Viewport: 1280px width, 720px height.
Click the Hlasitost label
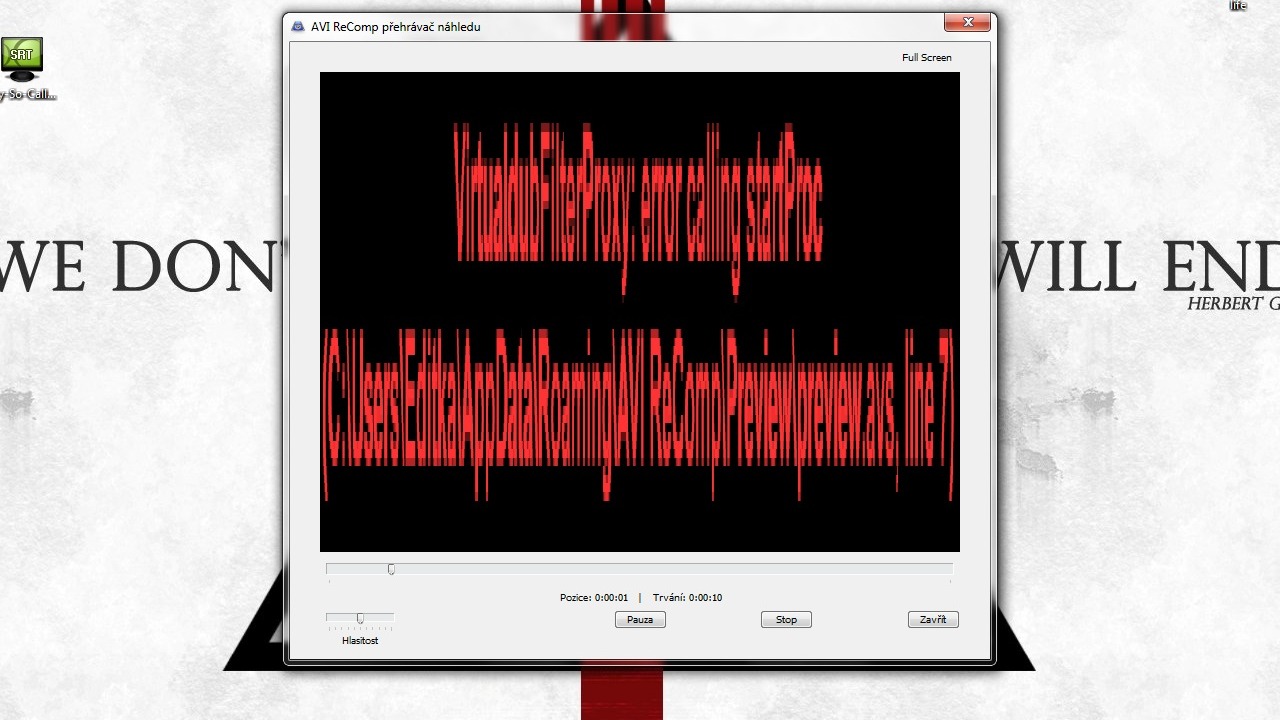coord(360,641)
